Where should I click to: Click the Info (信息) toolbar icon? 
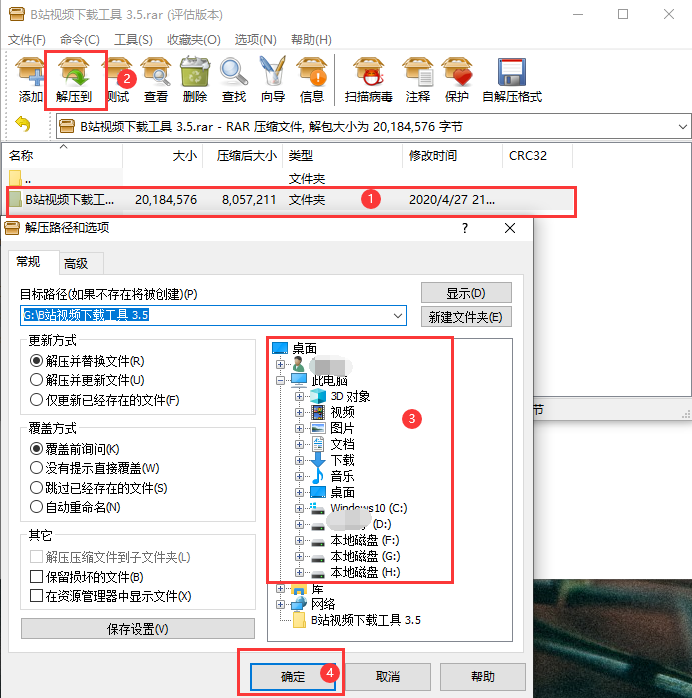point(312,72)
